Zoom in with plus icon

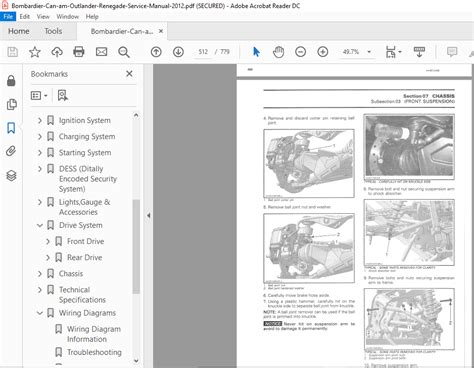click(322, 52)
